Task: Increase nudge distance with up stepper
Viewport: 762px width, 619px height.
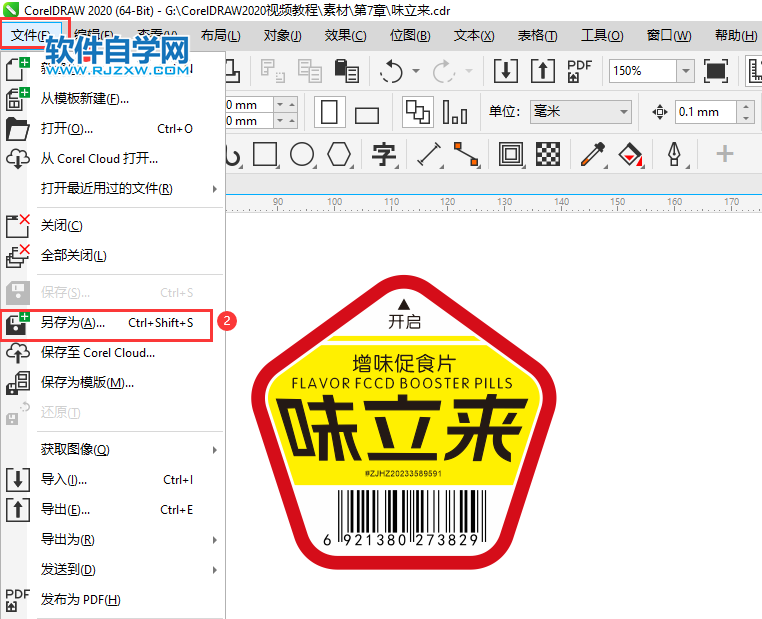Action: pos(745,106)
